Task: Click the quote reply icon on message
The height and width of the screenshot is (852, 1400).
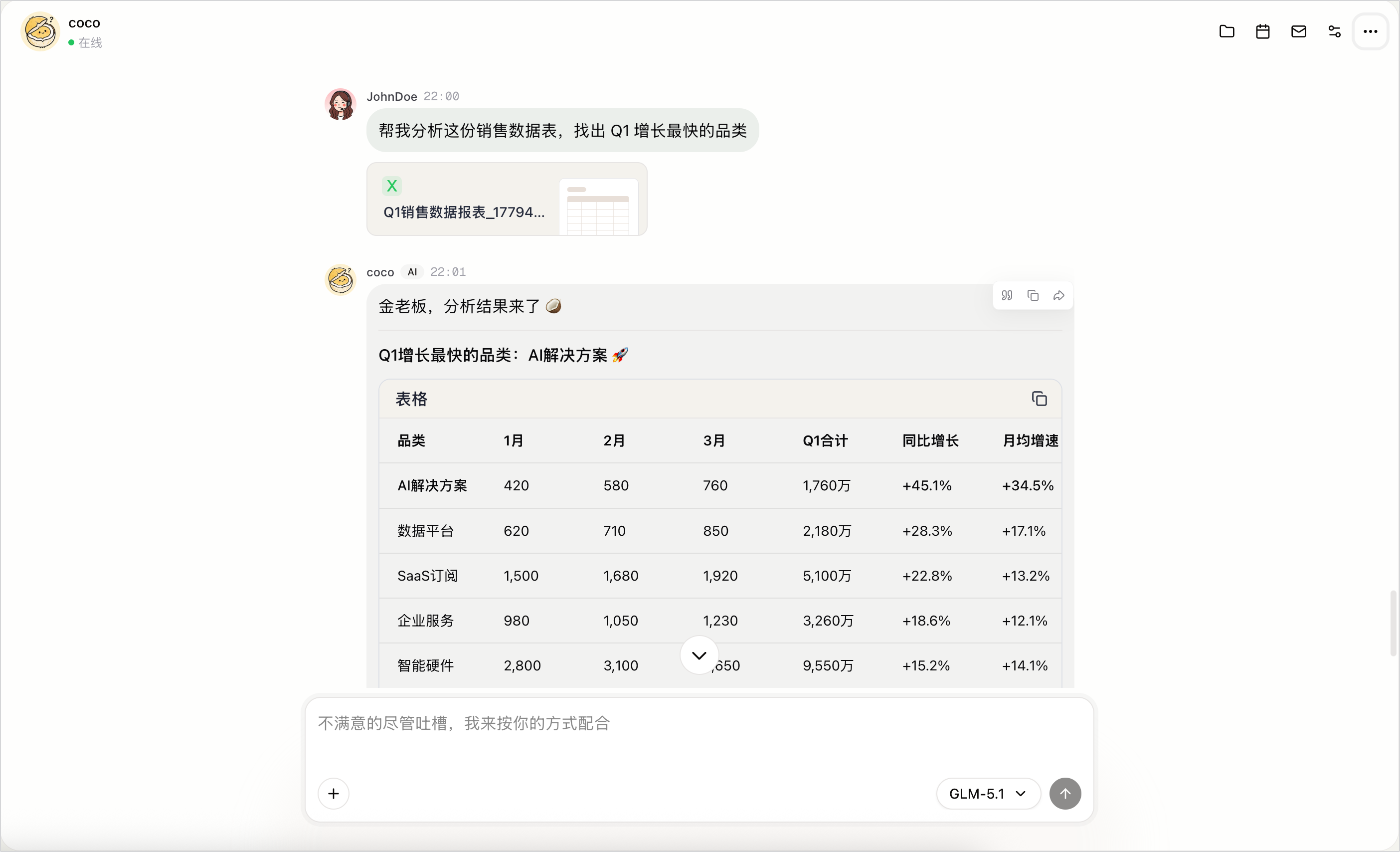Action: coord(1007,296)
